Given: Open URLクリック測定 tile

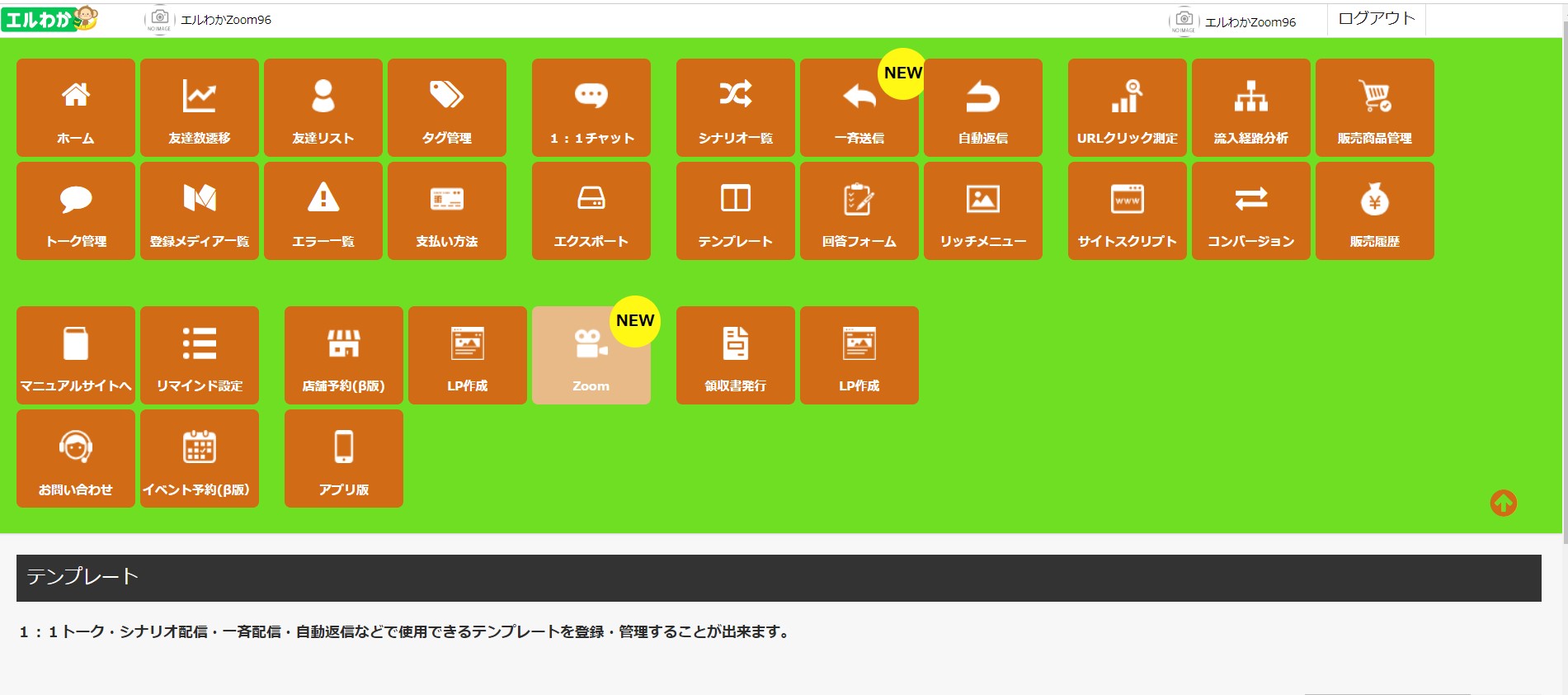Looking at the screenshot, I should [x=1128, y=107].
